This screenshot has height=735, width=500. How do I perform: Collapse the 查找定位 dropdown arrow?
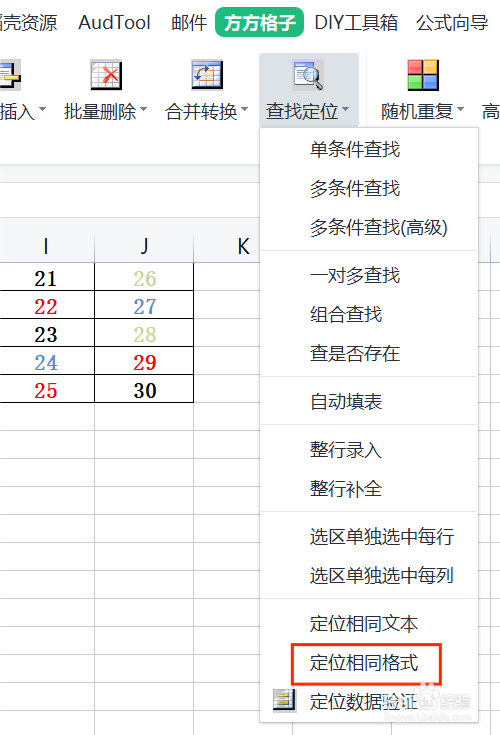(x=345, y=109)
